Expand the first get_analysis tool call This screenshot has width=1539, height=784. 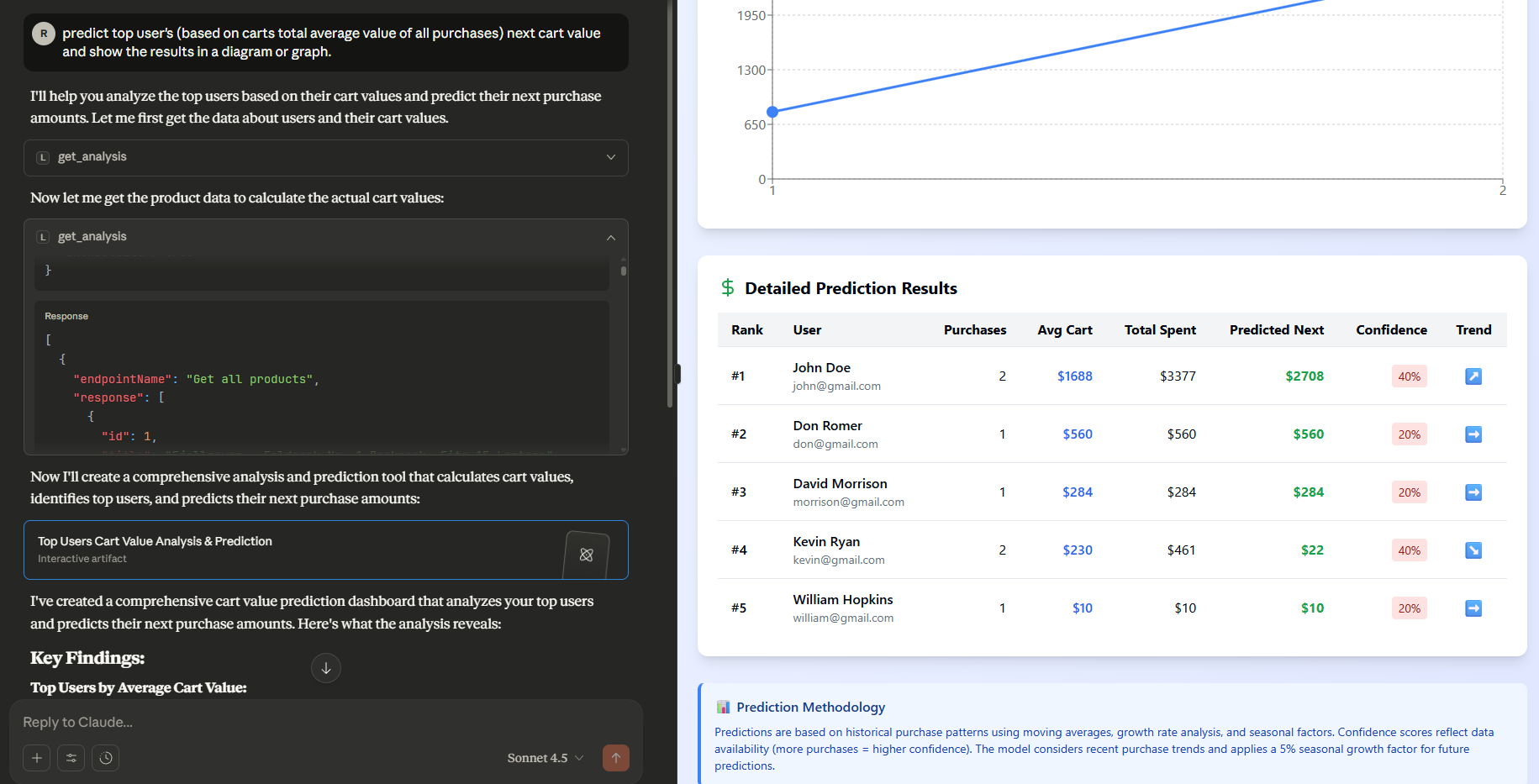(610, 157)
